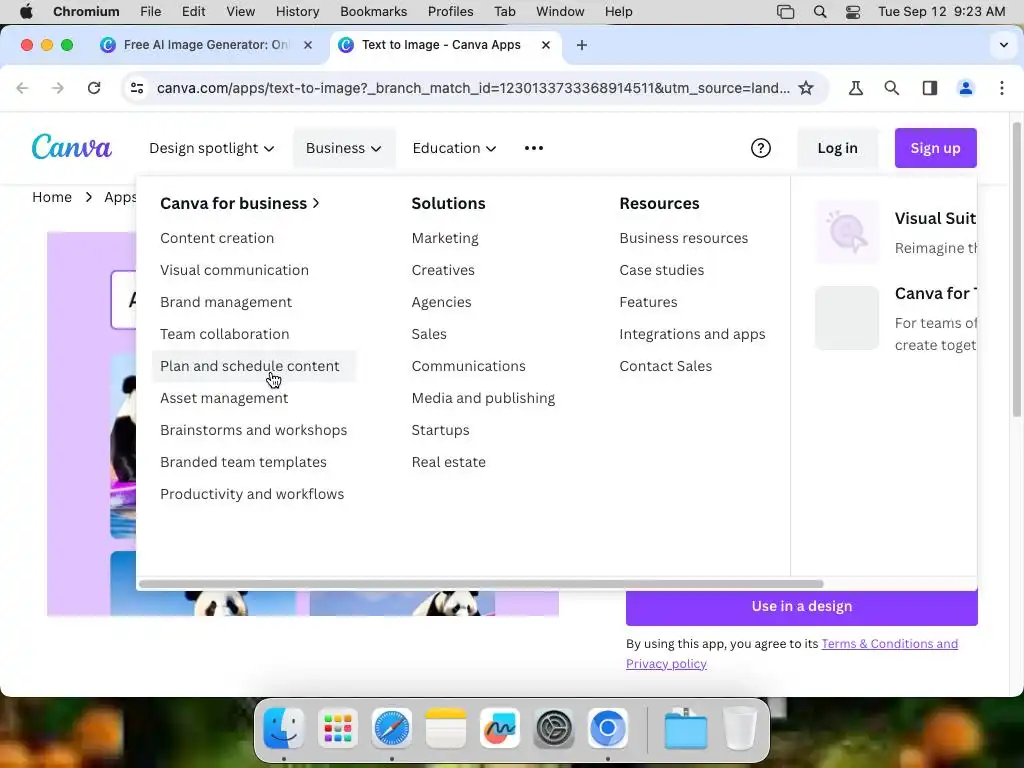Open System Settings from the dock
Screen dimensions: 1024x768
tap(554, 728)
